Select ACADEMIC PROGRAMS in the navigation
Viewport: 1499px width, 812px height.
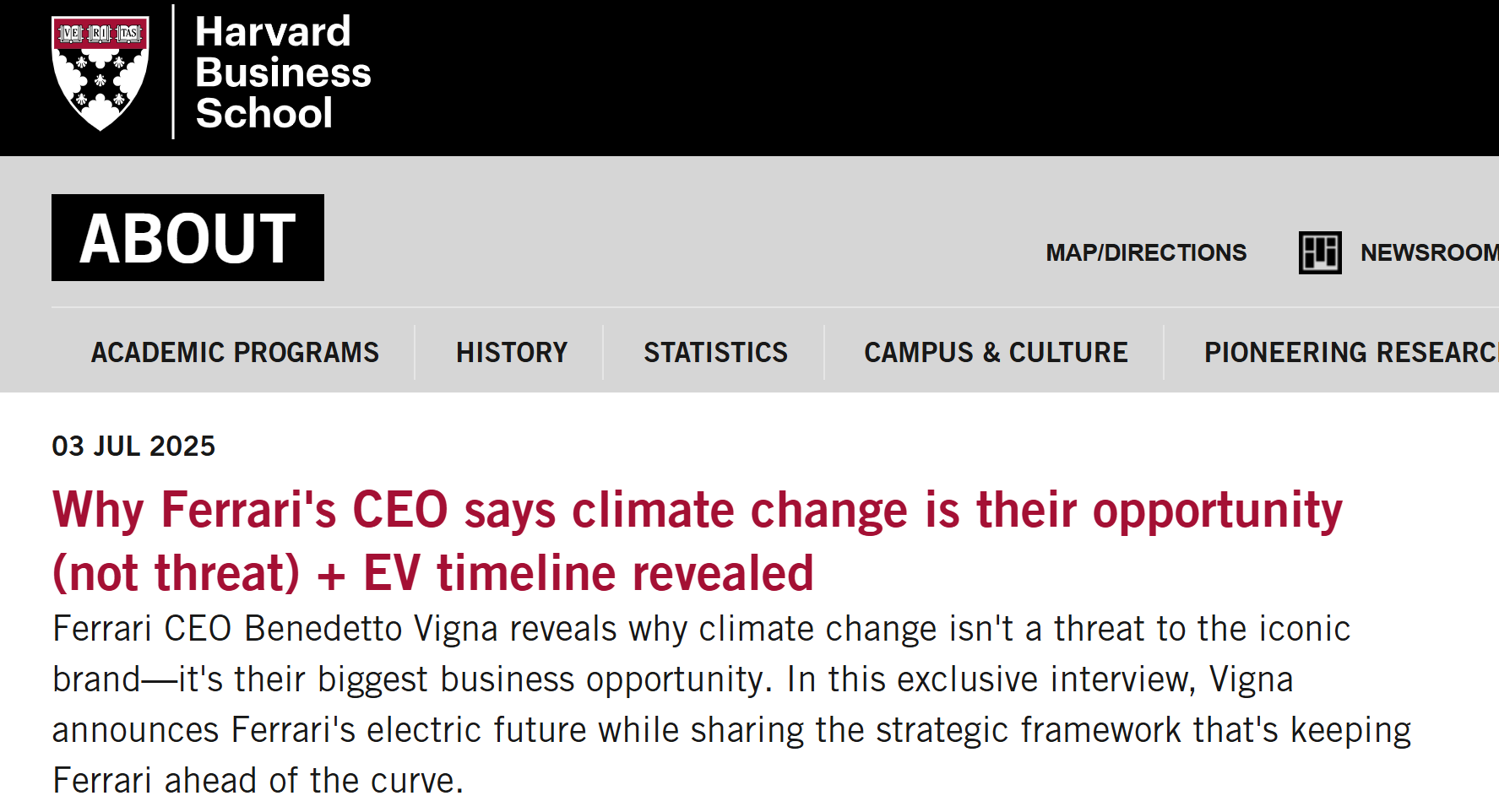click(x=235, y=352)
